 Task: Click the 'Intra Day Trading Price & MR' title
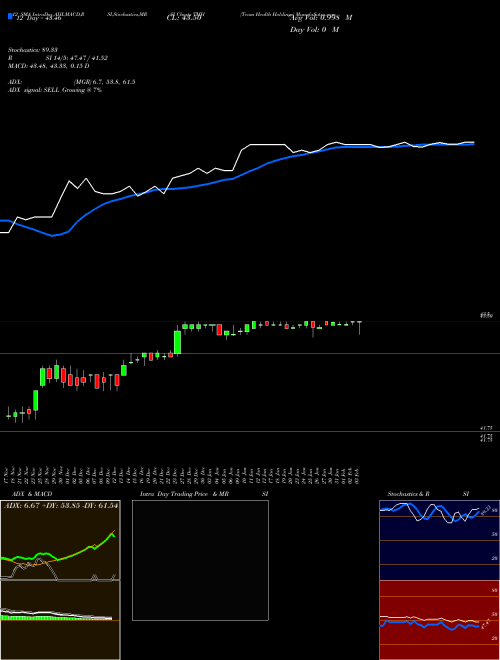pyautogui.click(x=184, y=494)
